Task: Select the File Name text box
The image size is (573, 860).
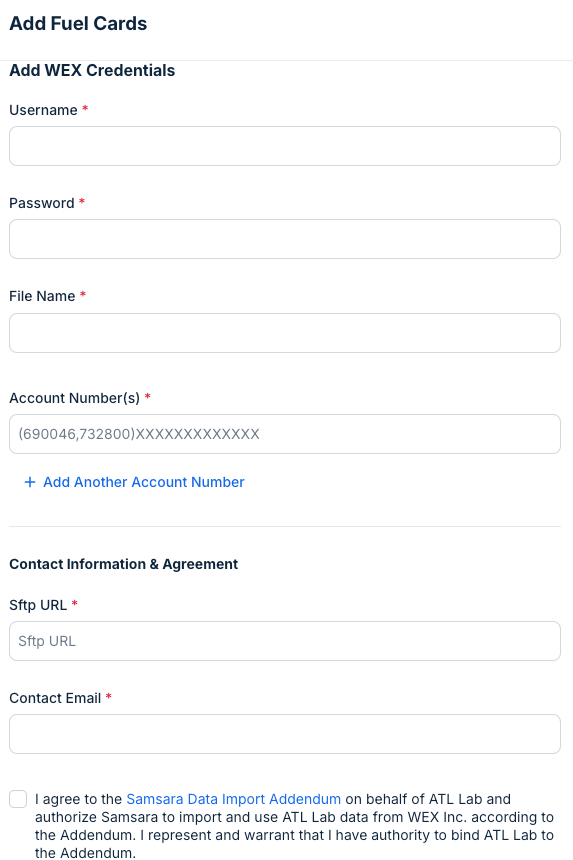Action: [285, 333]
